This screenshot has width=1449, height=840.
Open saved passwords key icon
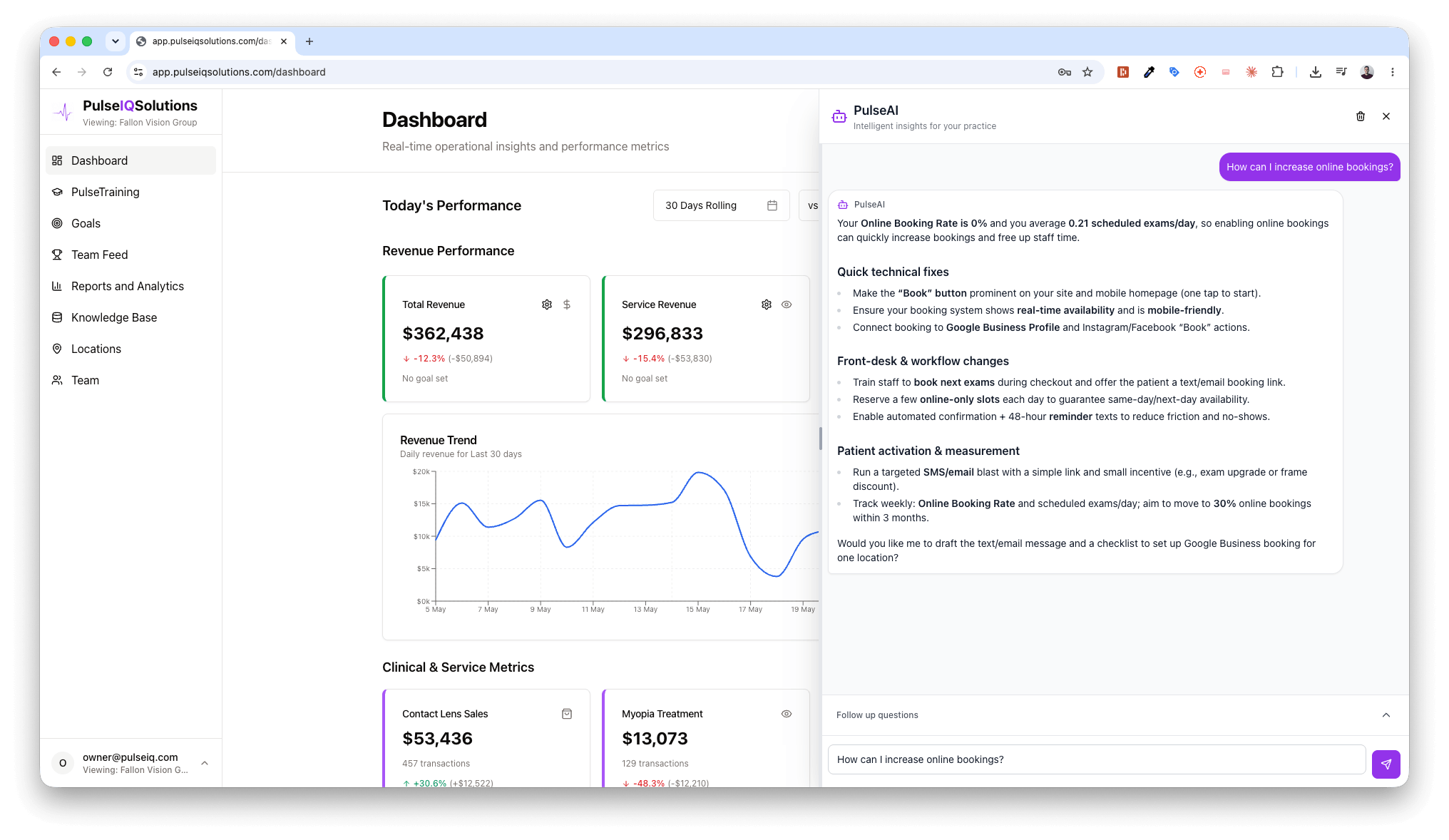coord(1065,72)
